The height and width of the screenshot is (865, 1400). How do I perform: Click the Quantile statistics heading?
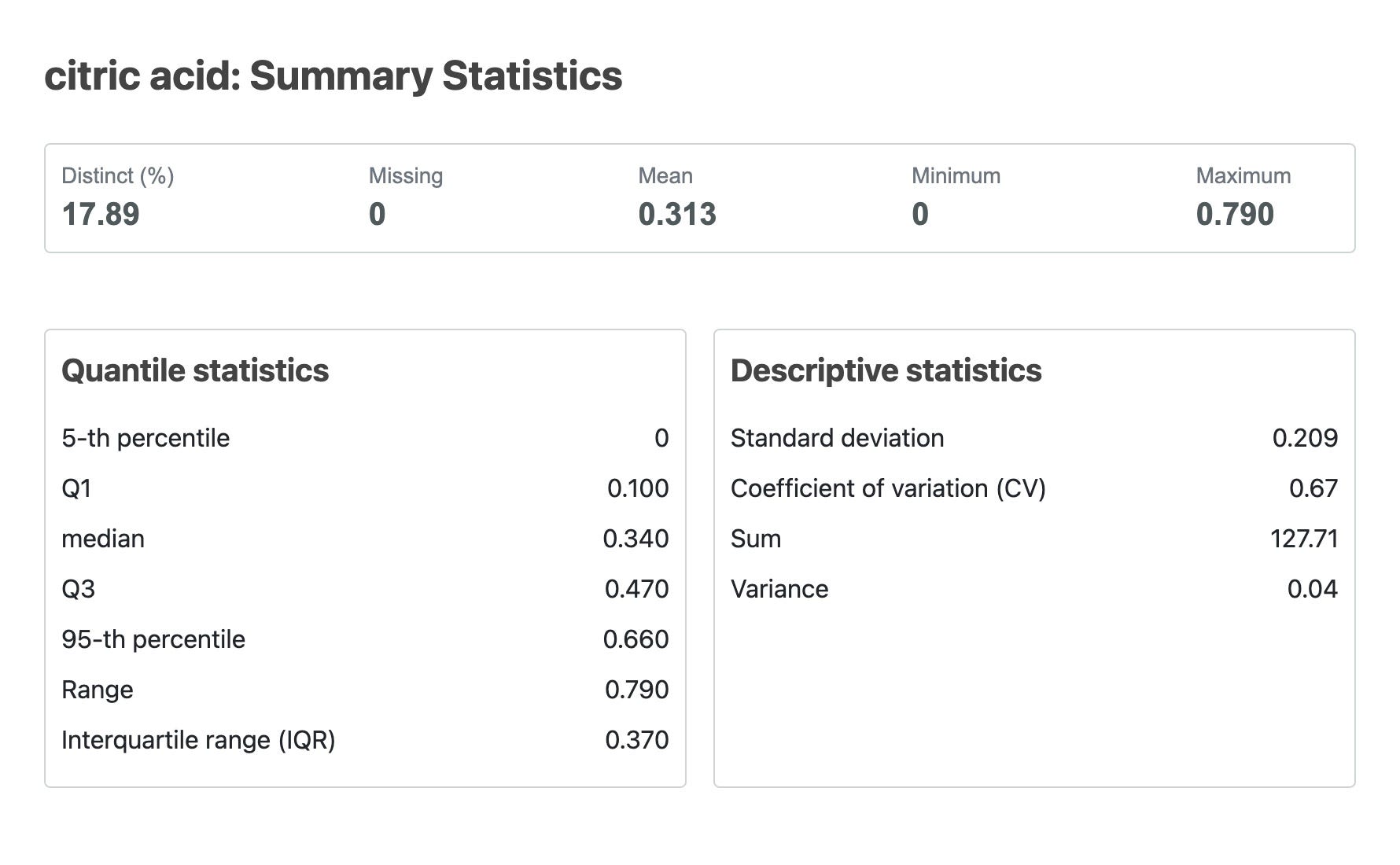point(195,370)
